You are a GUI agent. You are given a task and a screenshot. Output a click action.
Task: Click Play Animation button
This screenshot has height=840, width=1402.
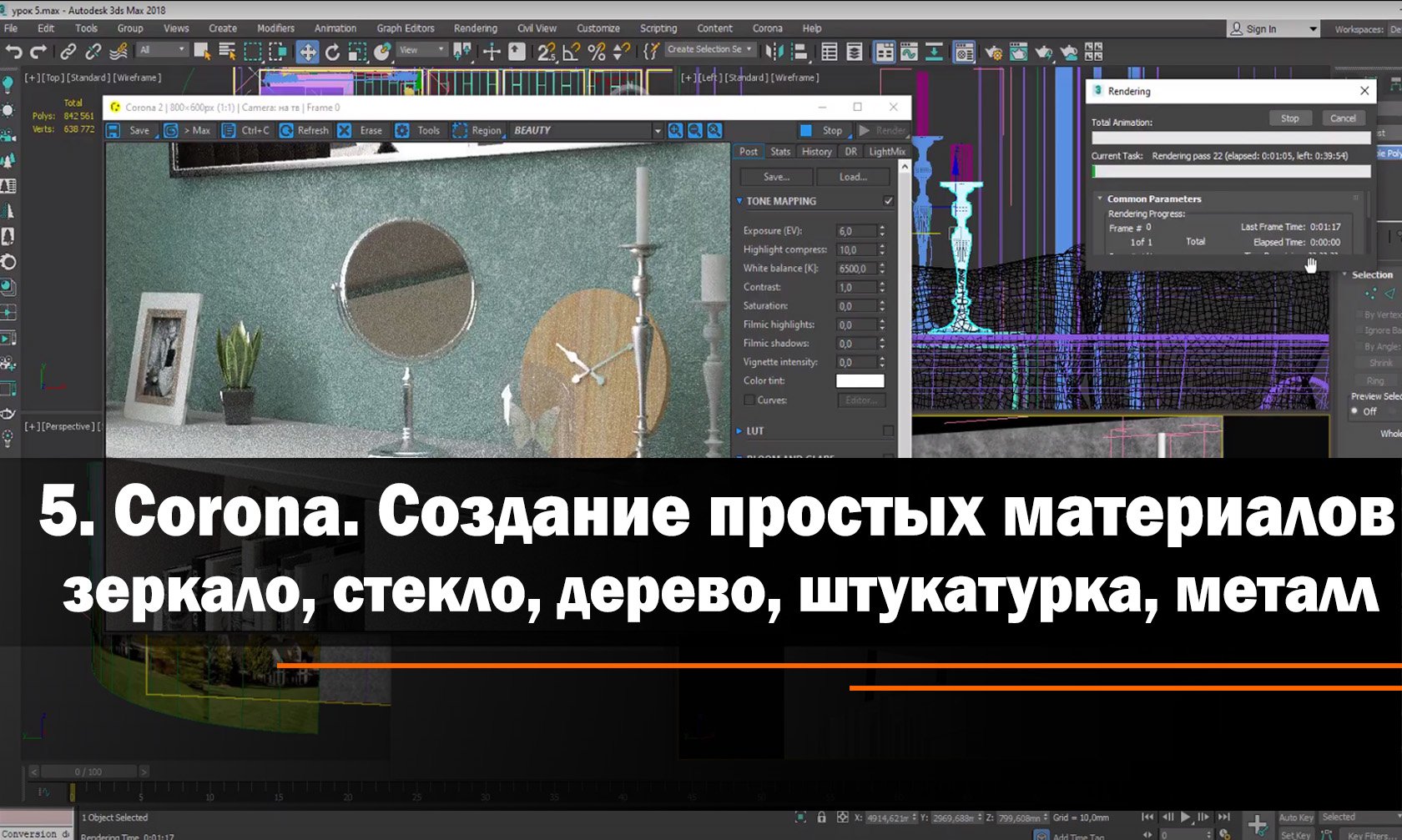click(x=1185, y=817)
